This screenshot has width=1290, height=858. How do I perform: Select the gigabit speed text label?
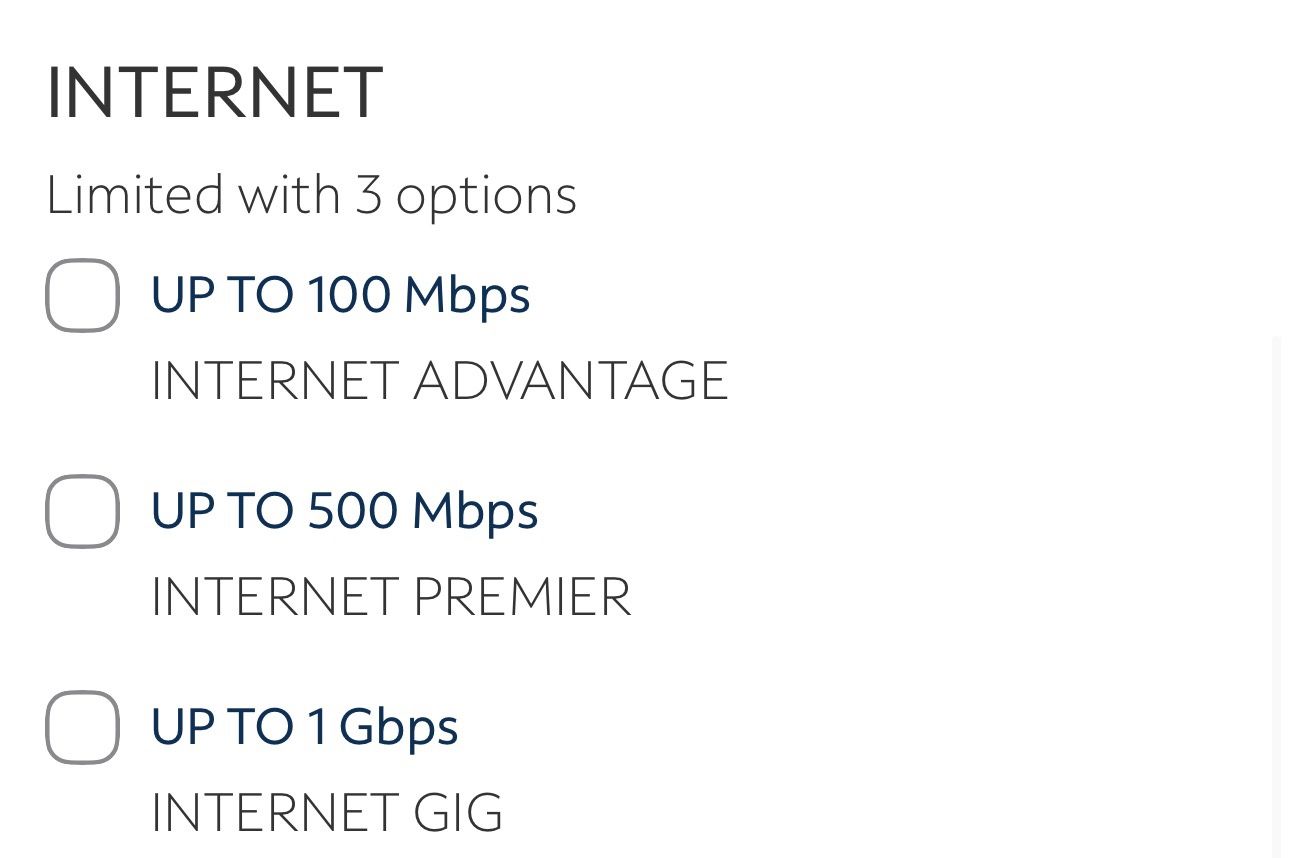304,727
